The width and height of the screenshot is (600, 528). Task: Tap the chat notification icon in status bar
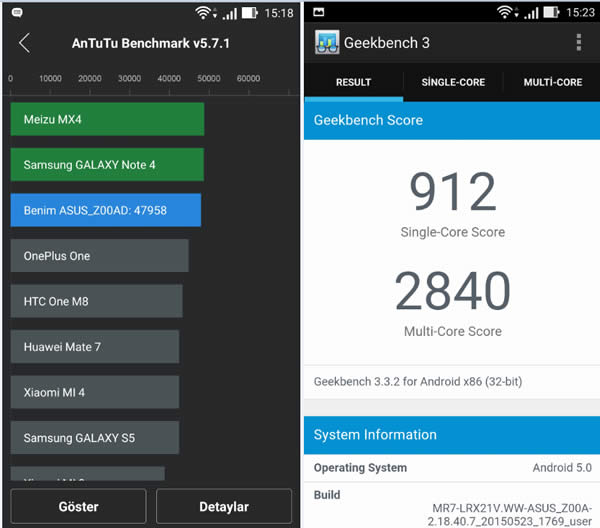point(17,13)
